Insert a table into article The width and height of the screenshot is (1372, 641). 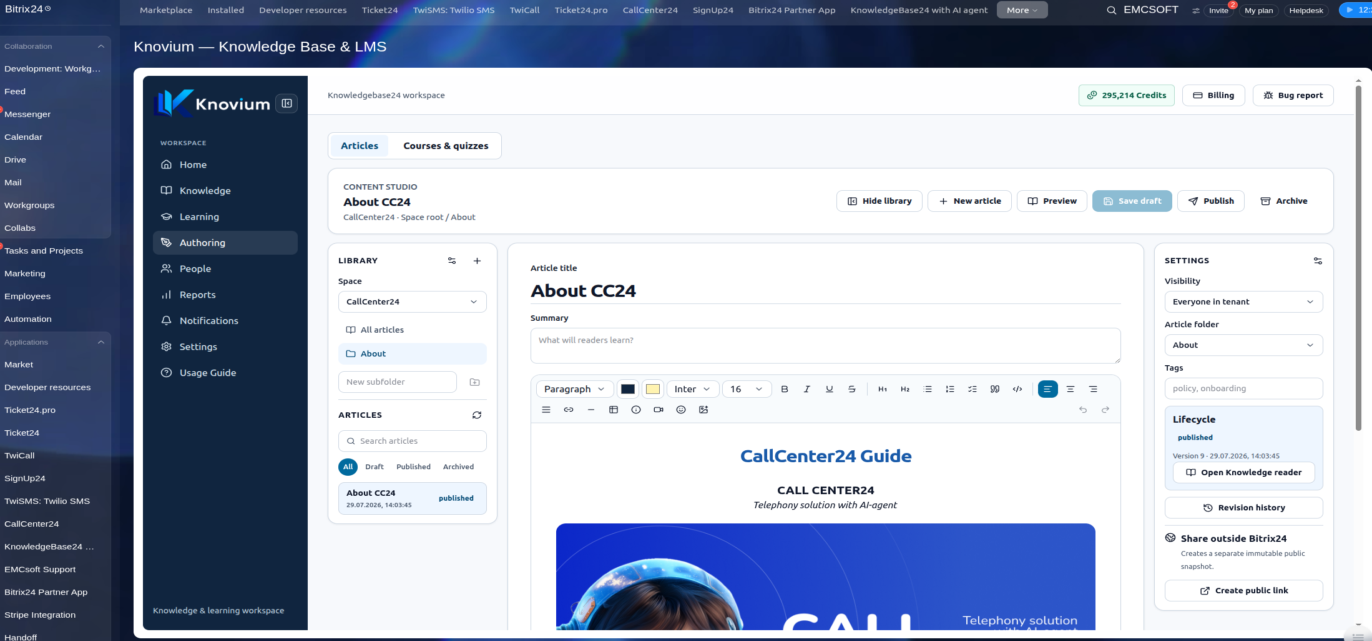pyautogui.click(x=613, y=410)
